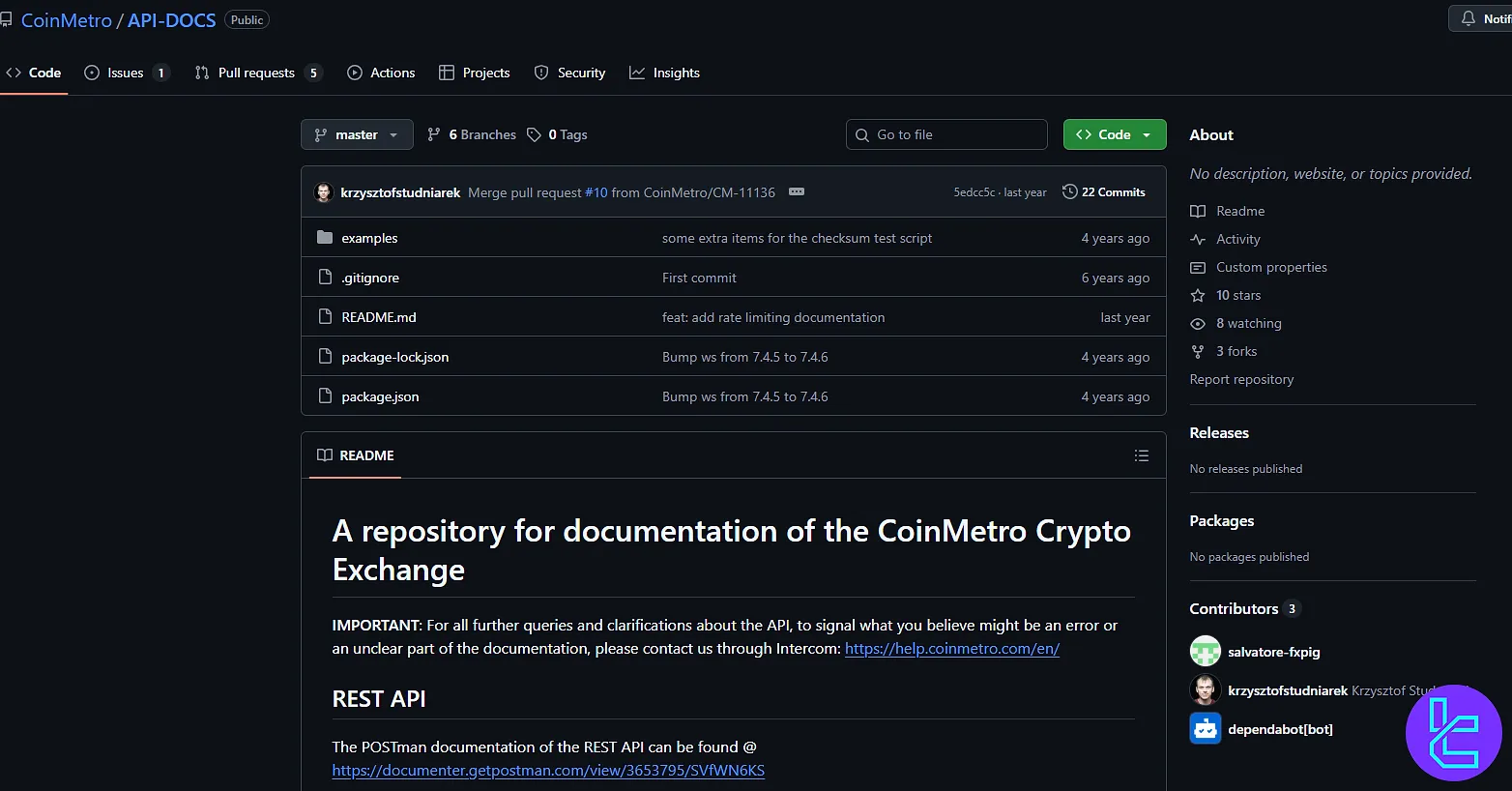Open README.md file

[379, 317]
